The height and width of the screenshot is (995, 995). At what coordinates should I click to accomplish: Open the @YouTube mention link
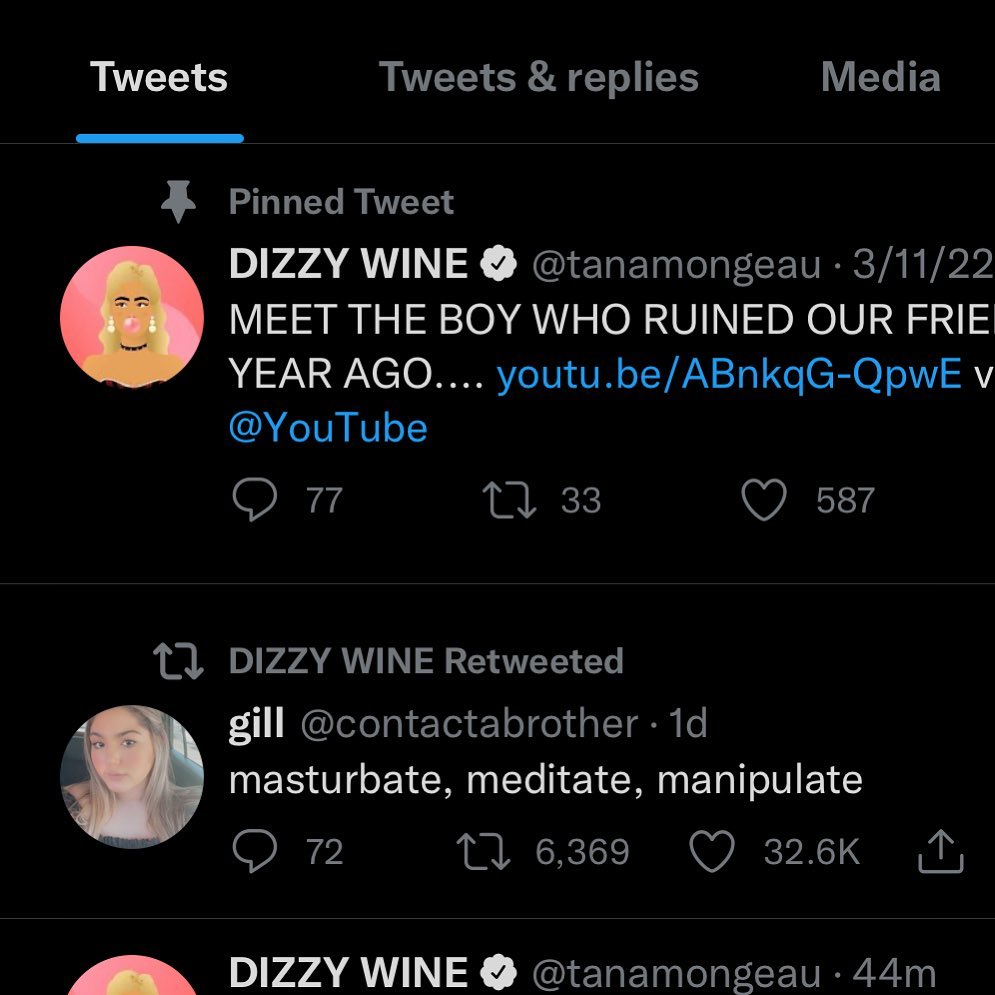[328, 428]
